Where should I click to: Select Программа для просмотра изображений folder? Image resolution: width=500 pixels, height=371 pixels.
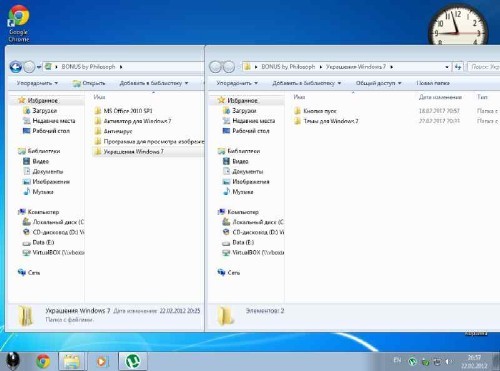(149, 141)
